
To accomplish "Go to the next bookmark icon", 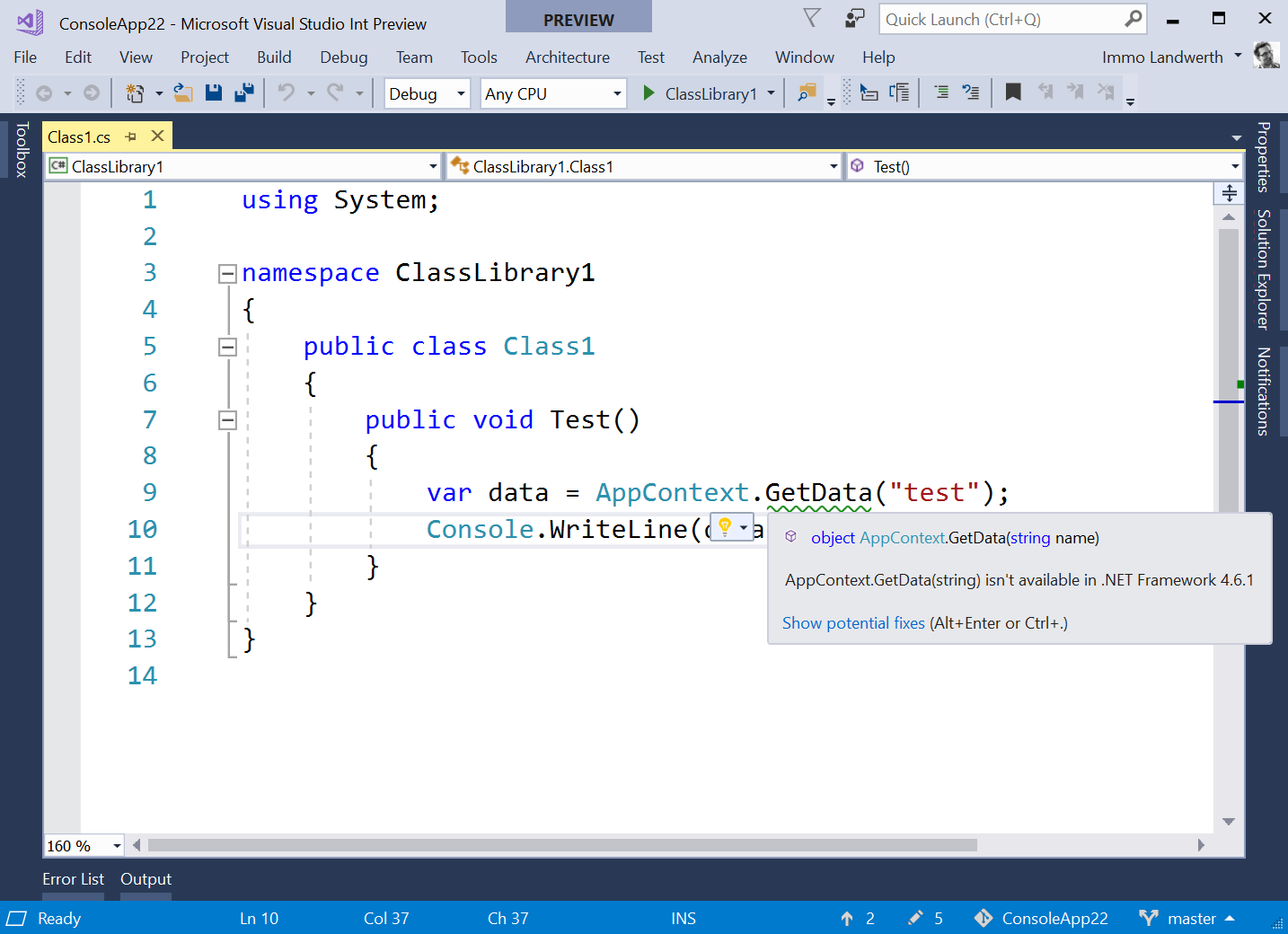I will click(1075, 93).
